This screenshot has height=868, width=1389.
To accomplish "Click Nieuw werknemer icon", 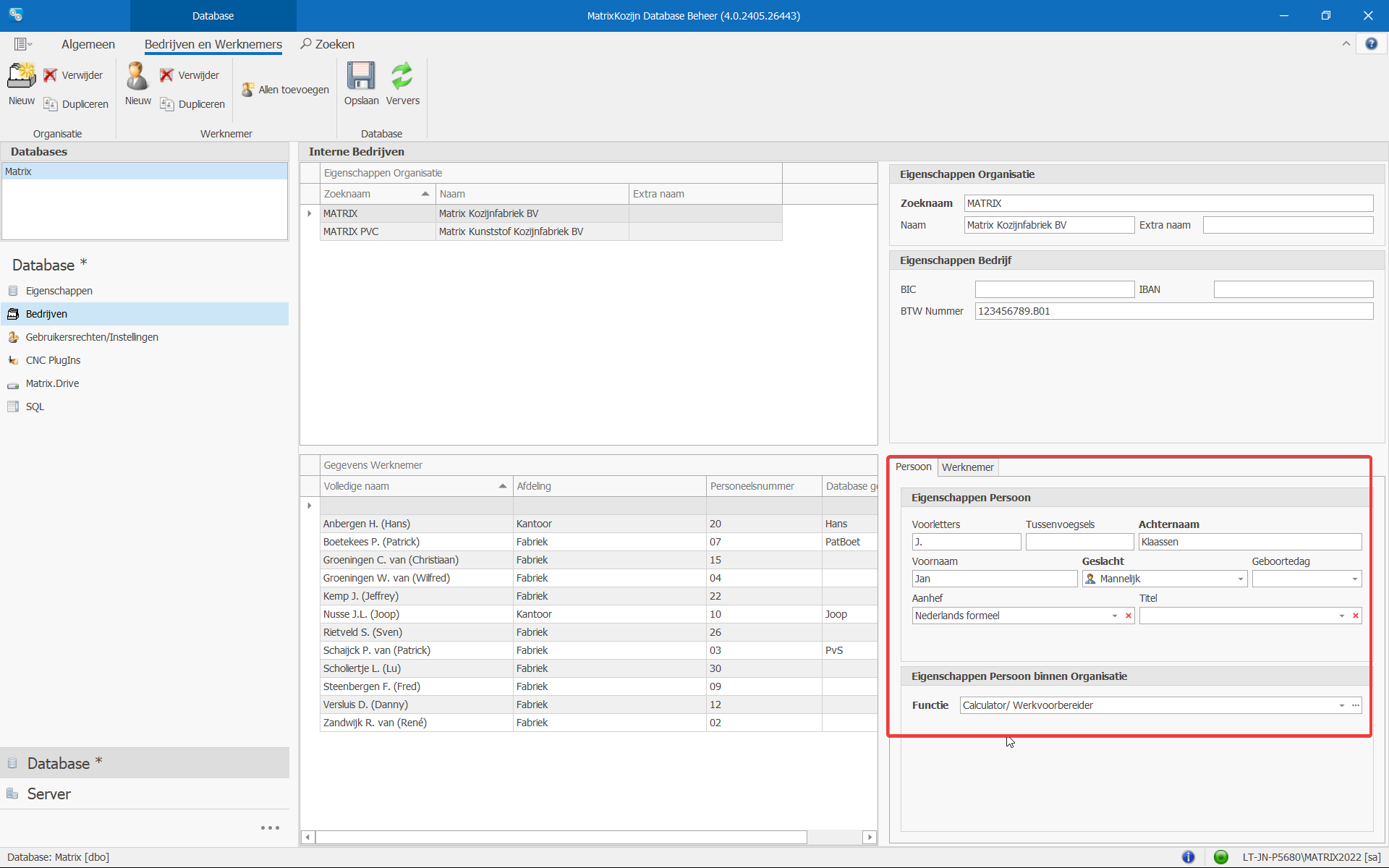I will tap(137, 76).
